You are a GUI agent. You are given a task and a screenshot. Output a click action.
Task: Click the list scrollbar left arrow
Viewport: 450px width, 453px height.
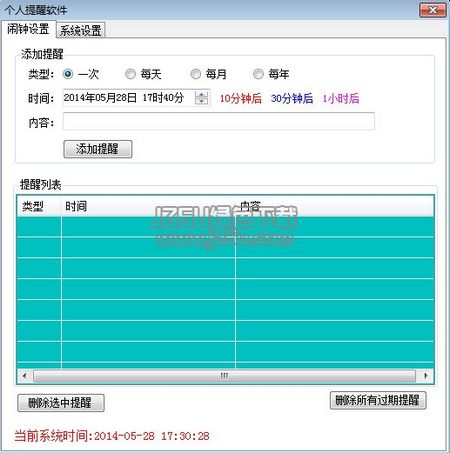pyautogui.click(x=25, y=376)
